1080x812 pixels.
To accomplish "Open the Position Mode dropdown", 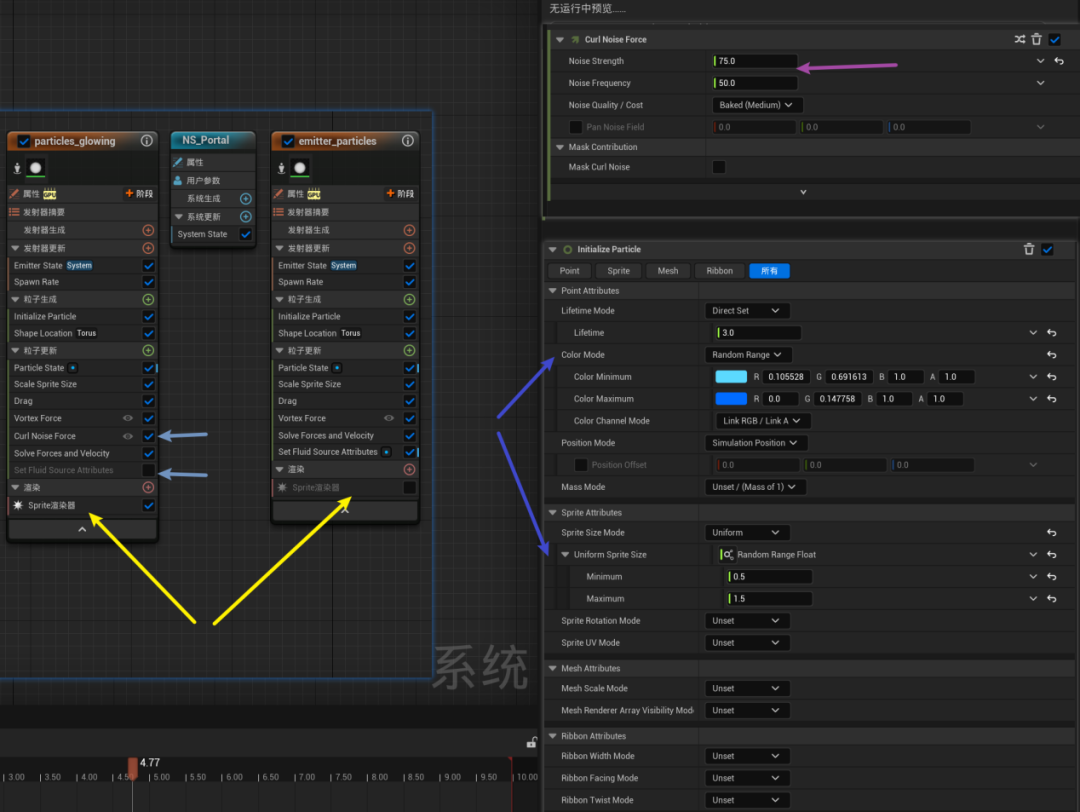I will pyautogui.click(x=756, y=443).
